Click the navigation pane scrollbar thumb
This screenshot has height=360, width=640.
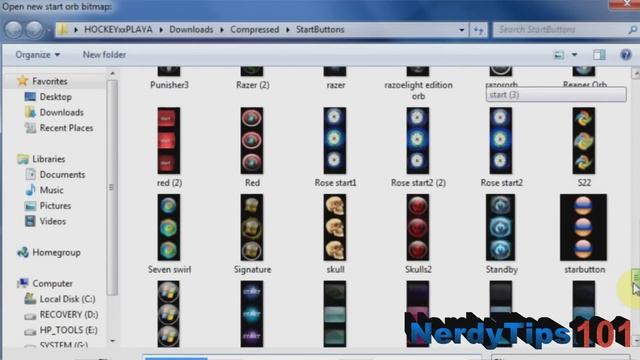pos(112,187)
